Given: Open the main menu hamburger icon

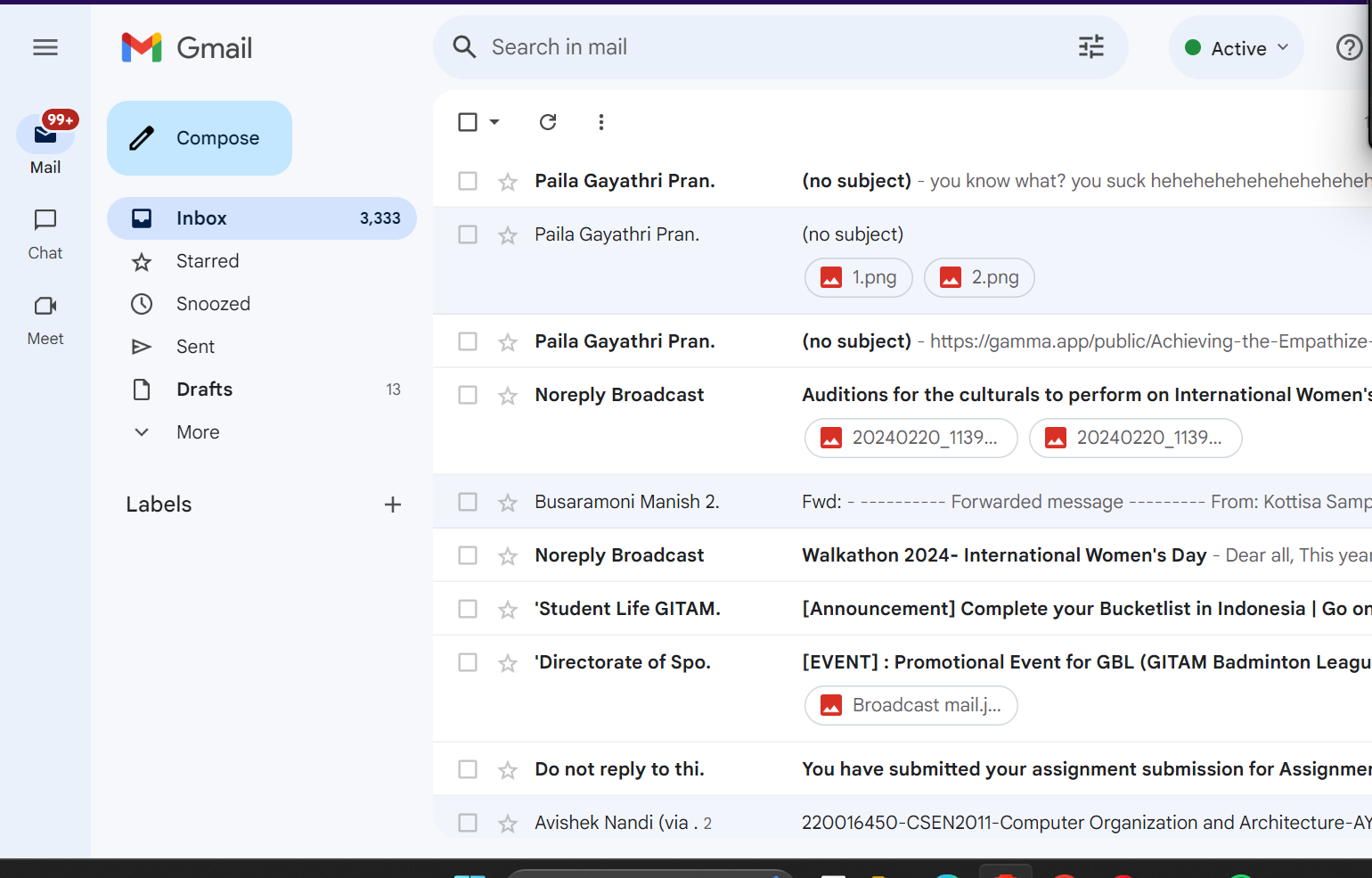Looking at the screenshot, I should (x=45, y=47).
